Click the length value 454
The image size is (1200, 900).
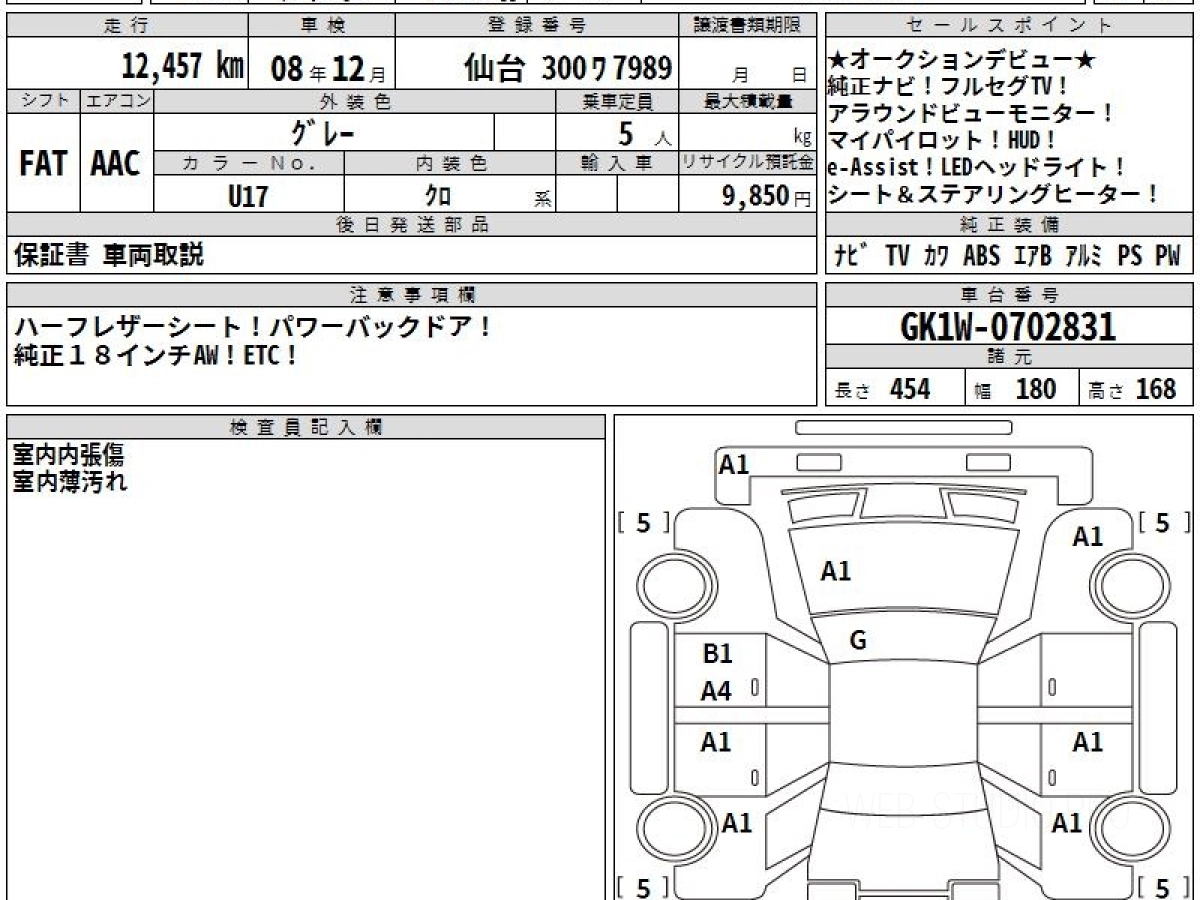pos(910,389)
